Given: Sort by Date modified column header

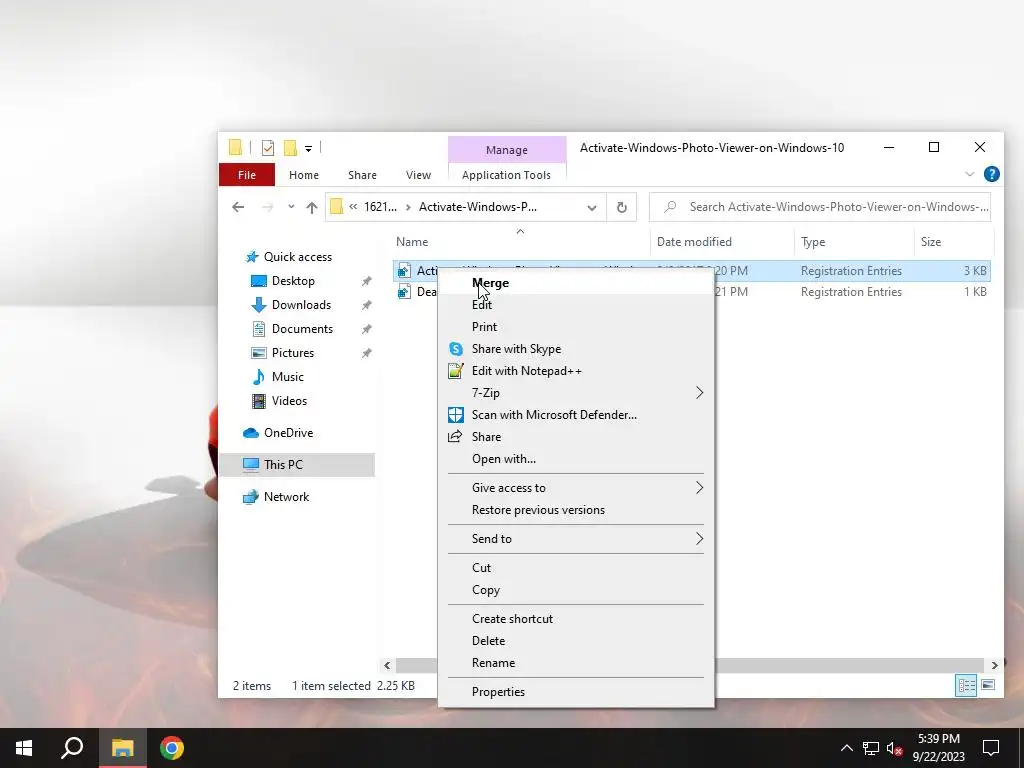Looking at the screenshot, I should pyautogui.click(x=694, y=242).
